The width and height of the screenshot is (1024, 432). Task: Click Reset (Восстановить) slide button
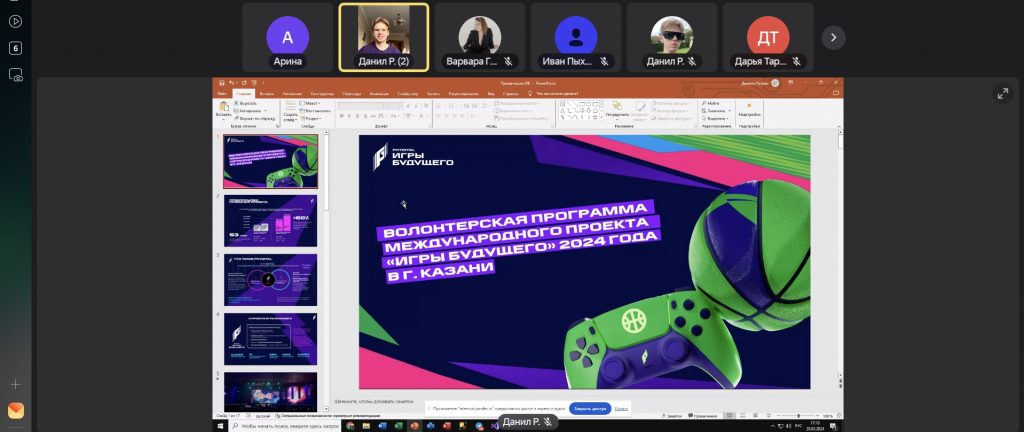[315, 110]
